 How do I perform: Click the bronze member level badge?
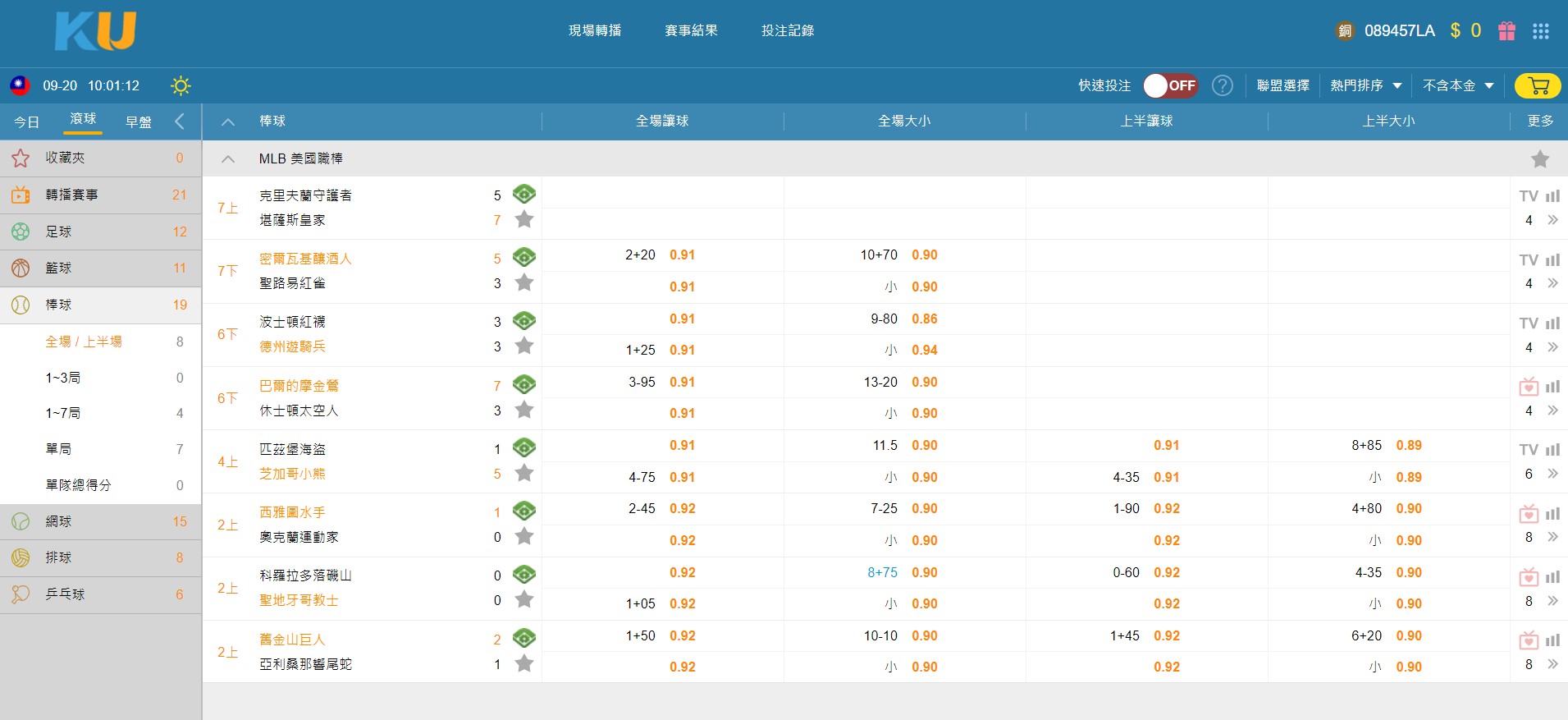coord(1345,31)
